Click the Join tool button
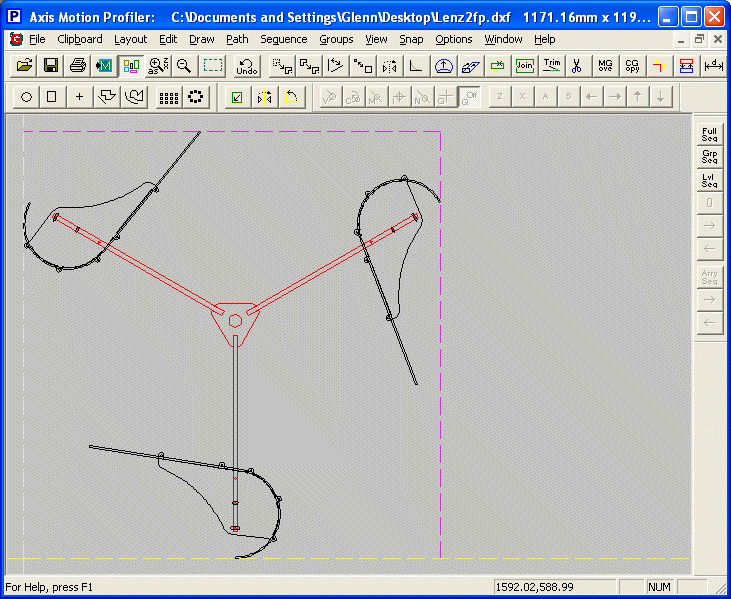This screenshot has height=599, width=731. click(x=524, y=66)
